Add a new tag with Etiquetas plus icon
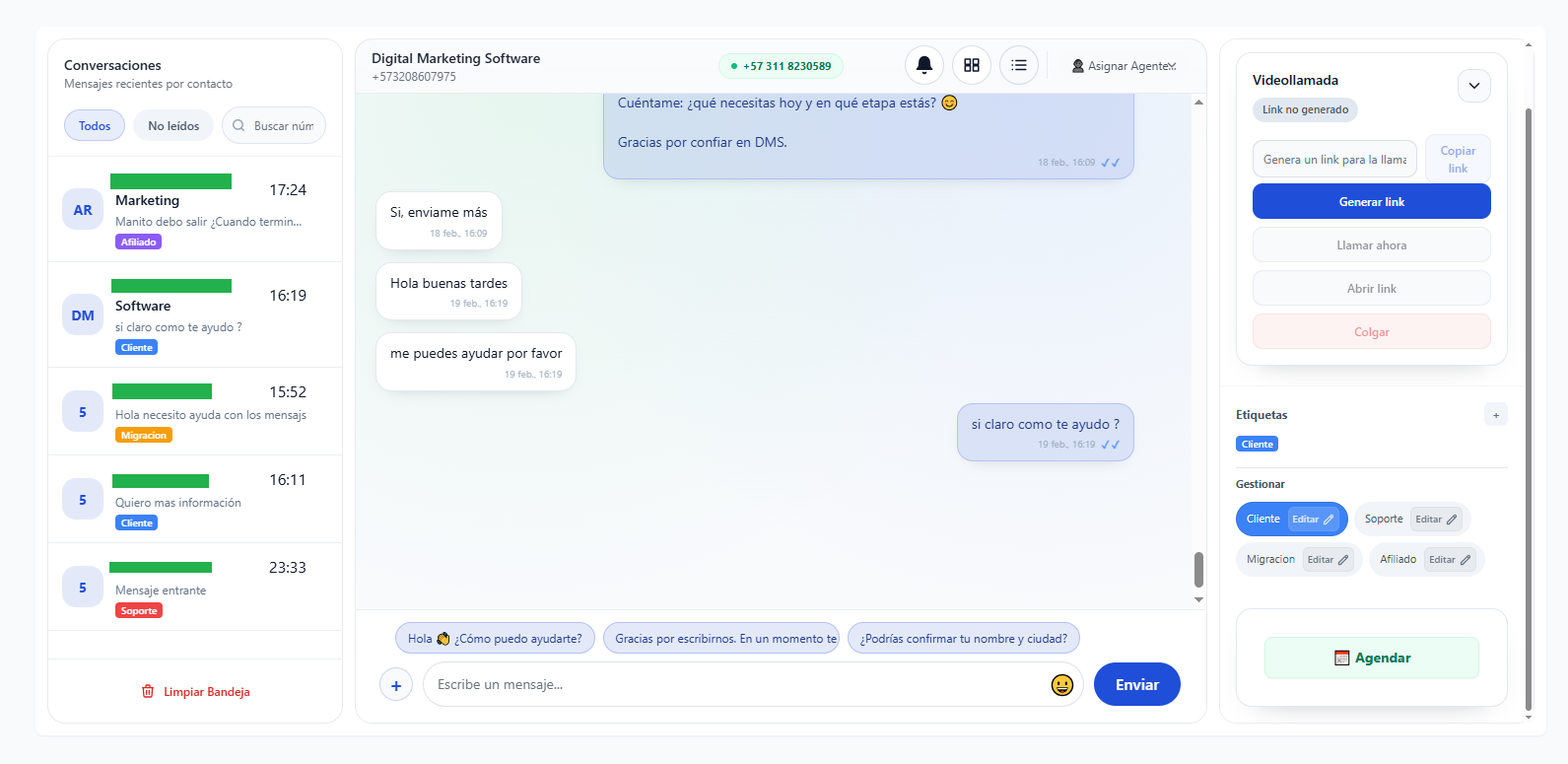The width and height of the screenshot is (1568, 764). tap(1495, 415)
